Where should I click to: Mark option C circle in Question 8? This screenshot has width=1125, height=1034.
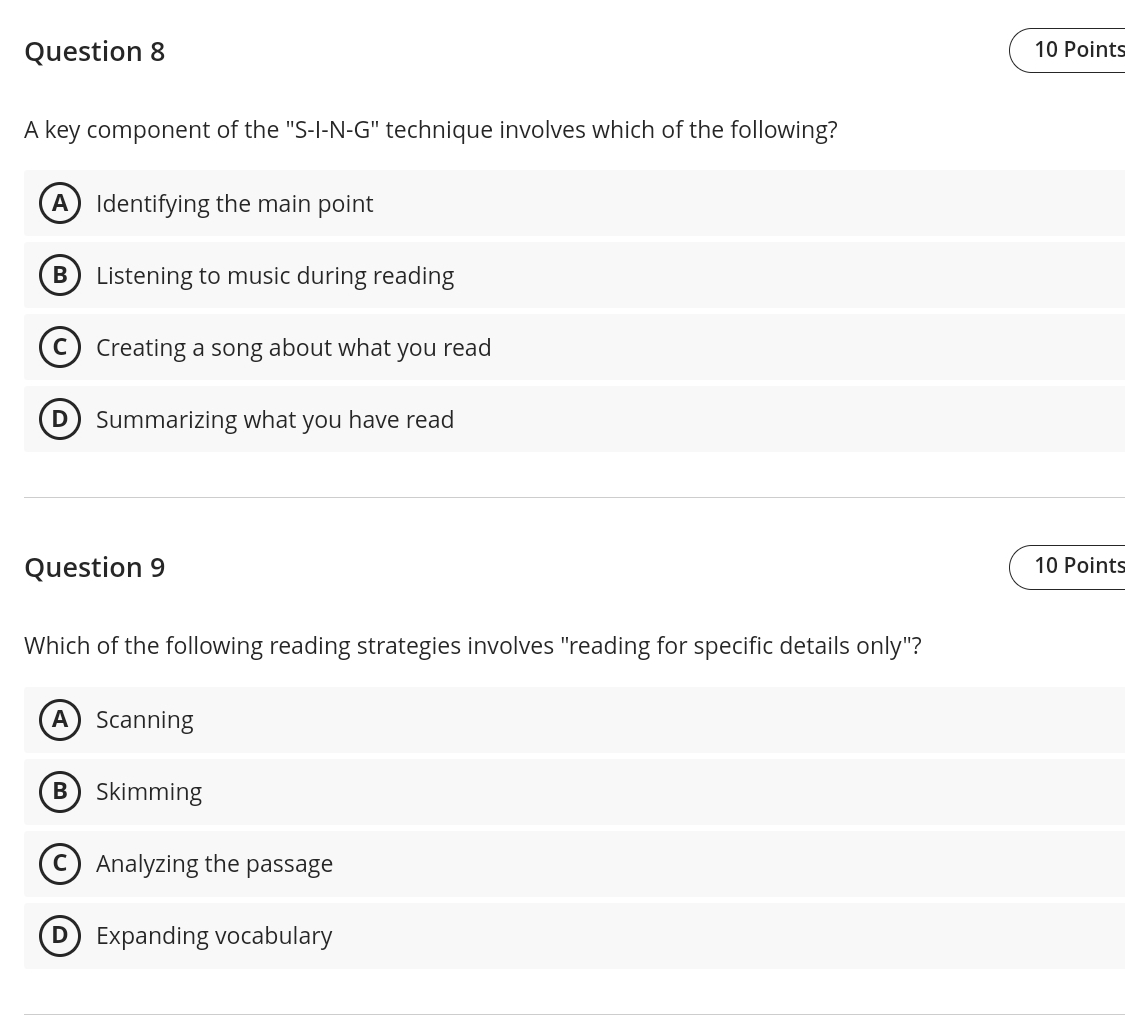click(x=60, y=347)
